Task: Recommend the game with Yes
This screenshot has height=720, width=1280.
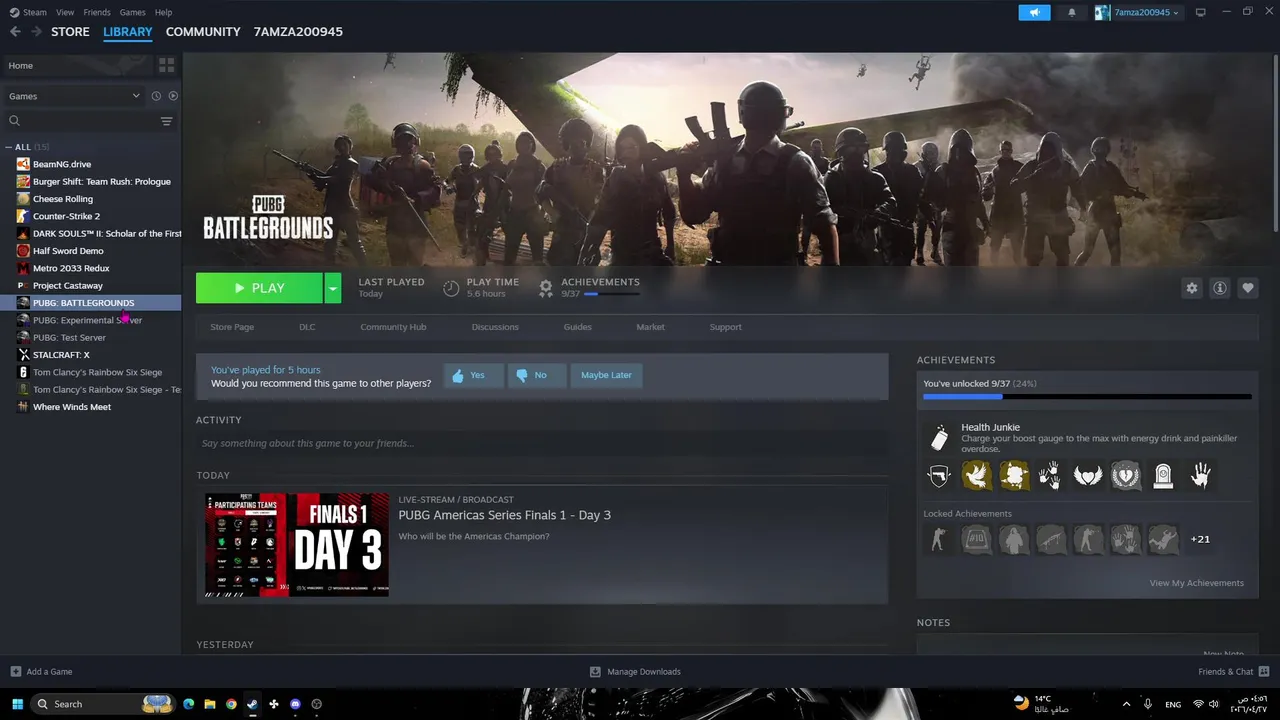Action: point(473,375)
